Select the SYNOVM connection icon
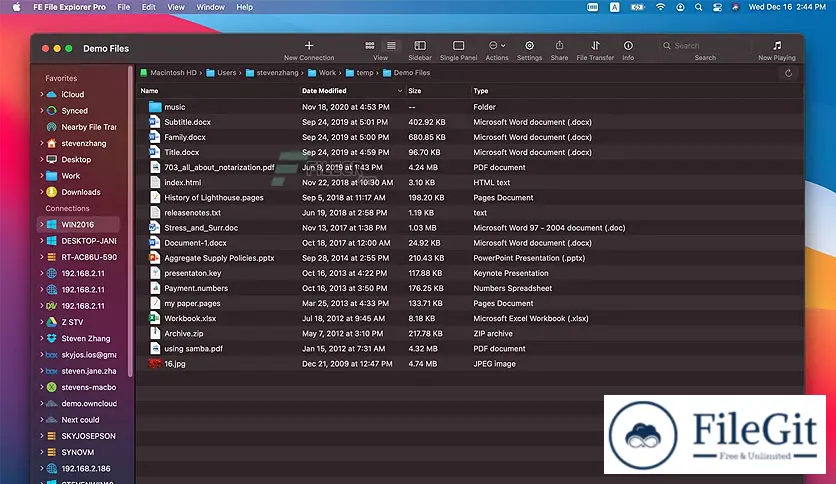836x484 pixels. click(x=52, y=452)
